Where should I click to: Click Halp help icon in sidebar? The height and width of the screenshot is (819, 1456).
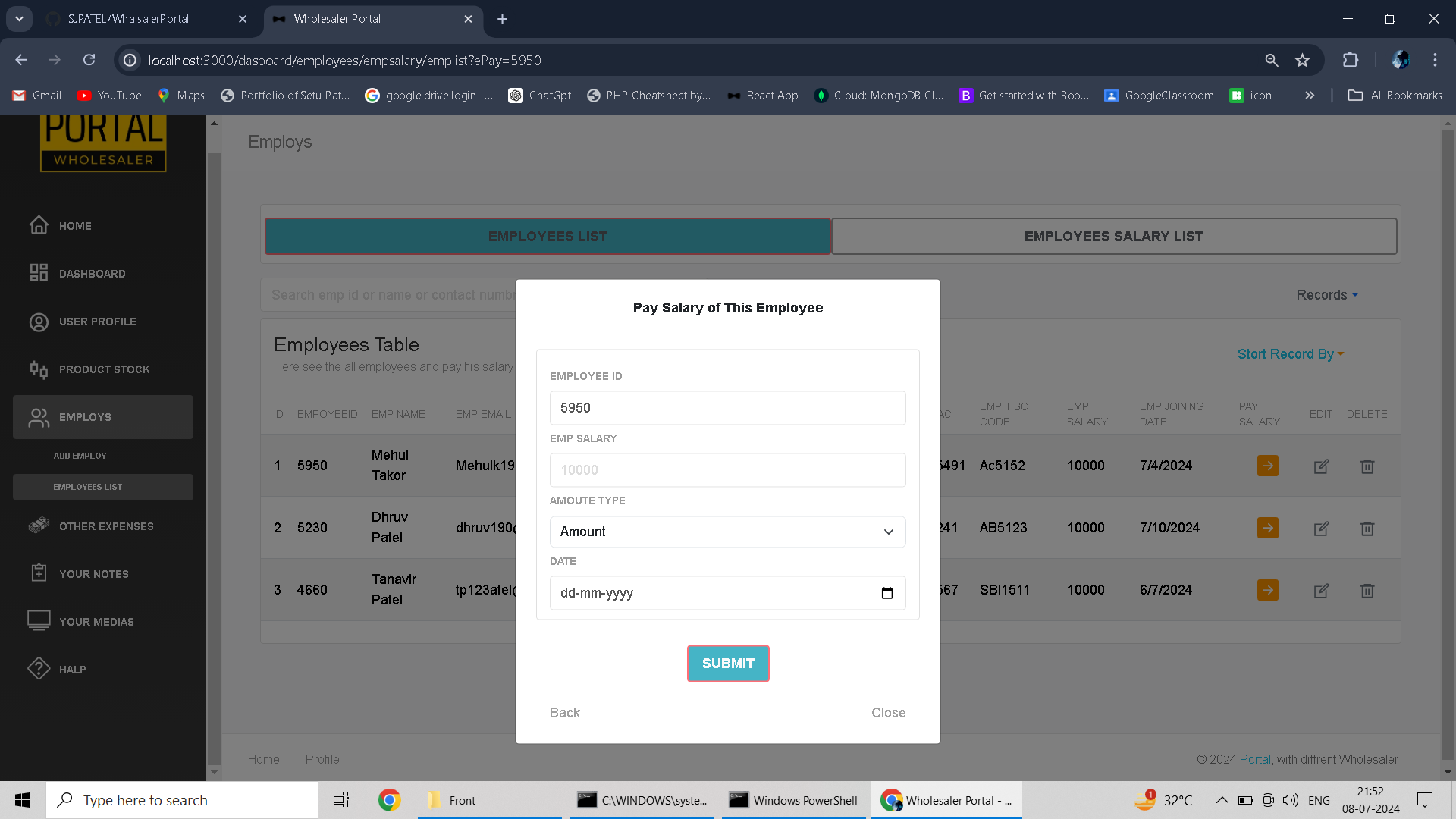(39, 669)
